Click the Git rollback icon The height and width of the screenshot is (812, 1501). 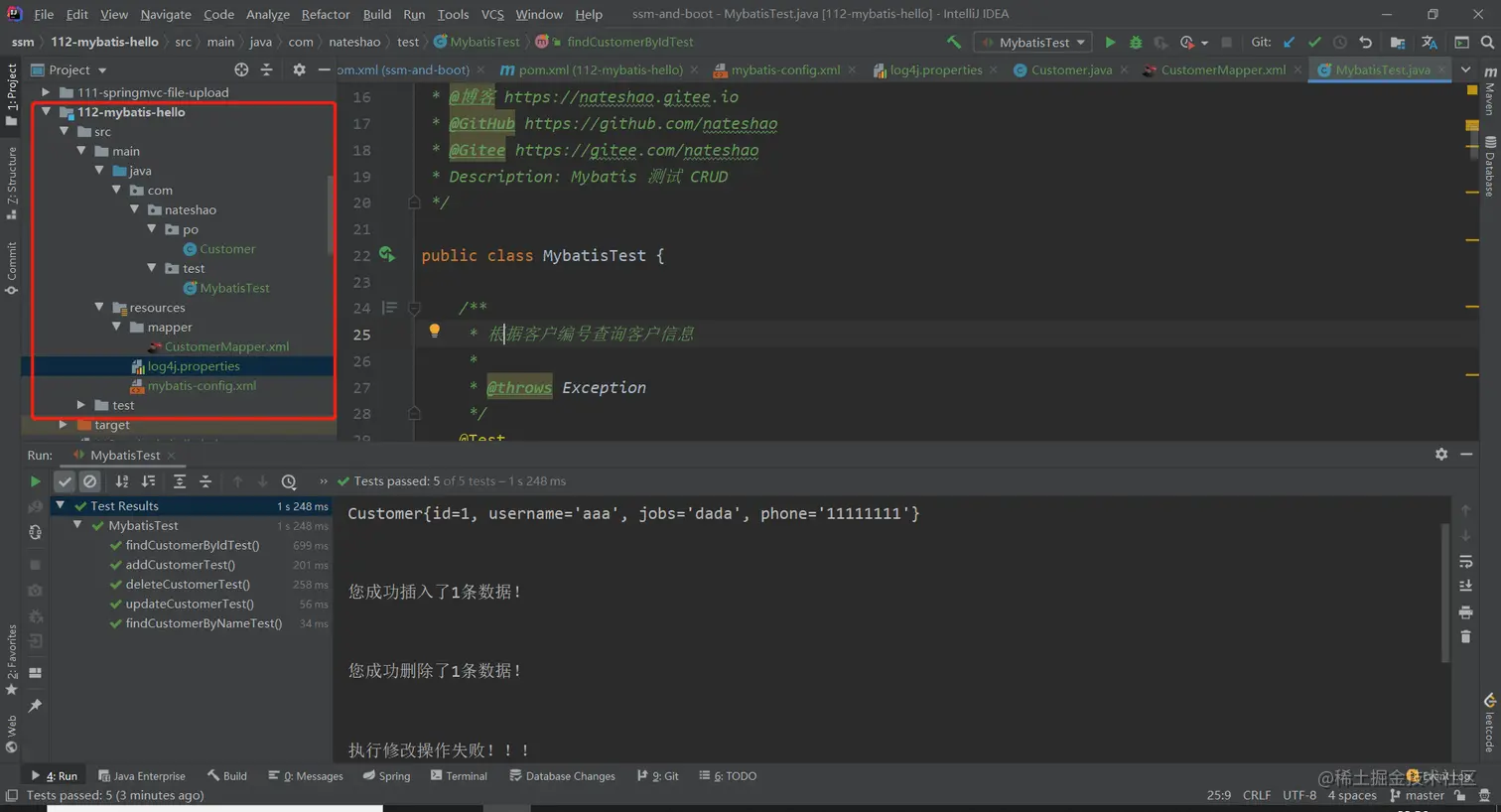point(1366,42)
